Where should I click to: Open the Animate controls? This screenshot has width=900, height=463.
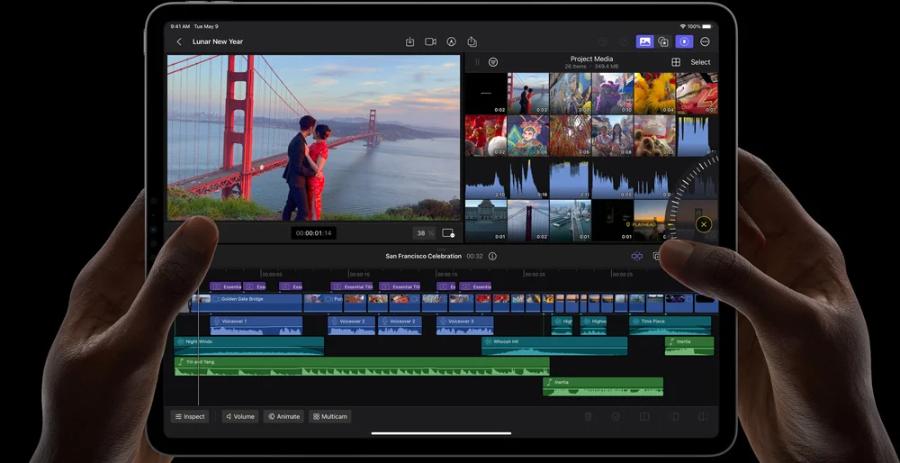[x=284, y=417]
